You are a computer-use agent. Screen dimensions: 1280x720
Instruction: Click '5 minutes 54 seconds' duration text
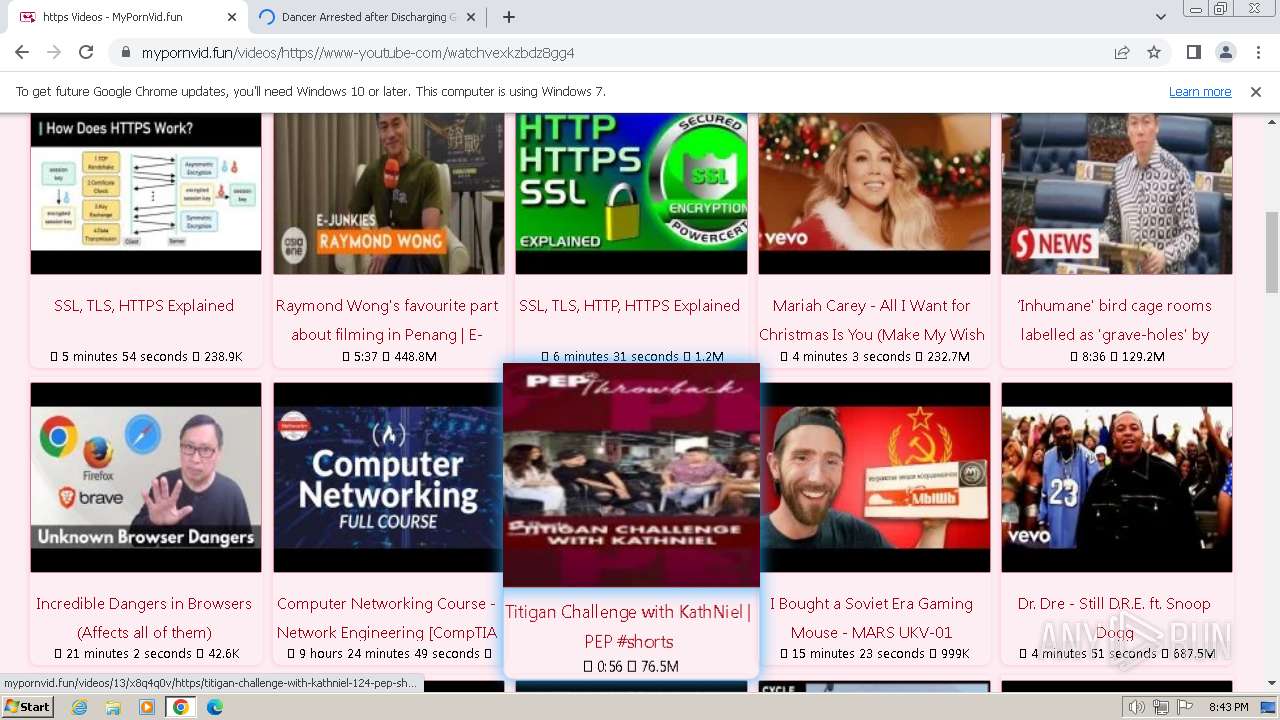coord(125,357)
